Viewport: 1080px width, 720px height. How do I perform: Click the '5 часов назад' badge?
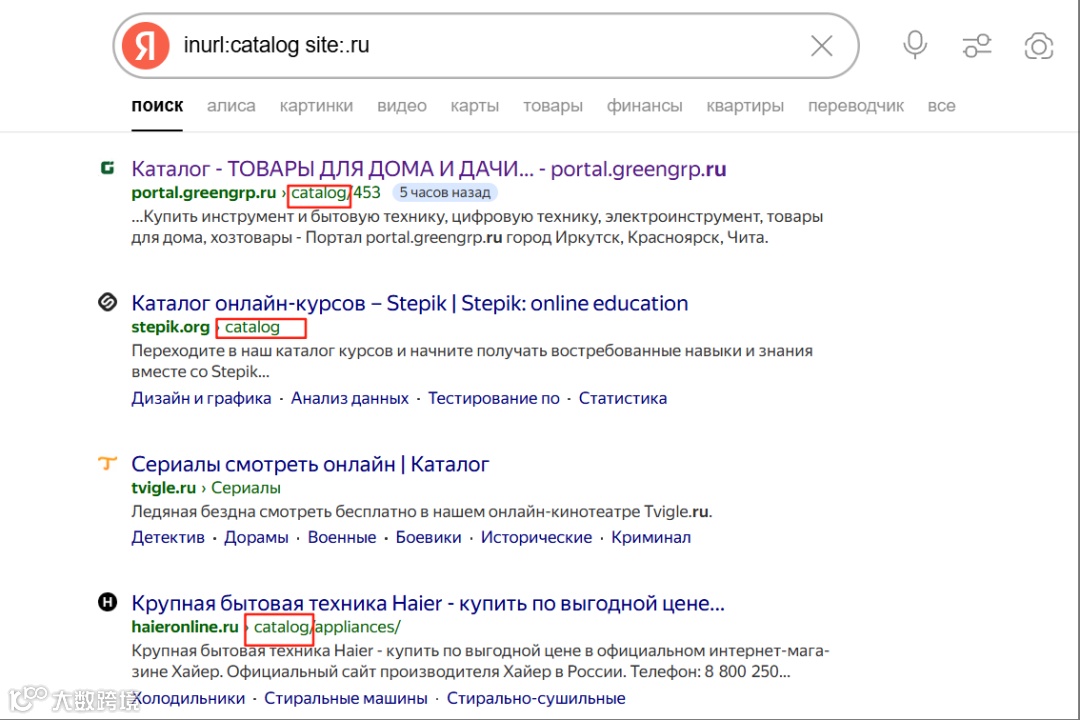445,193
